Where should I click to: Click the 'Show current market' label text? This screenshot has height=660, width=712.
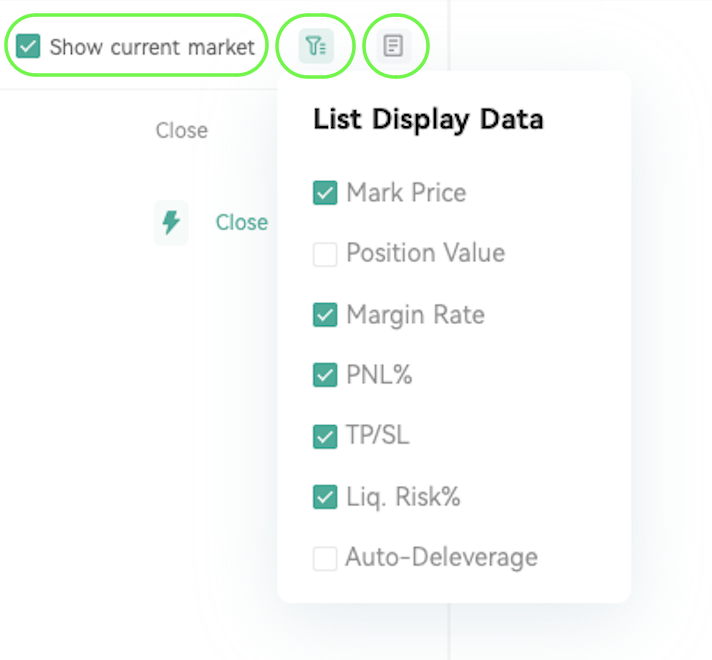pyautogui.click(x=152, y=47)
